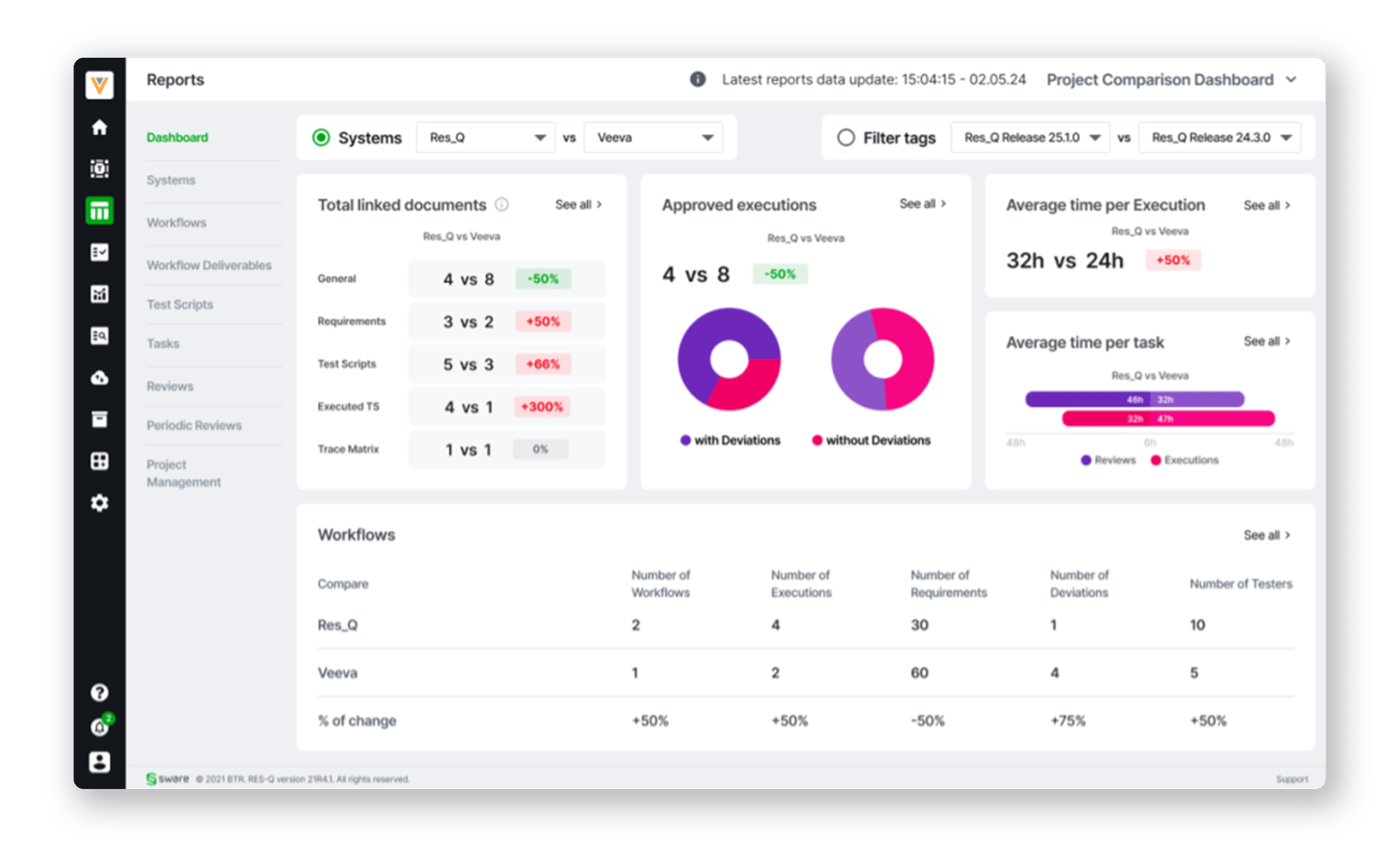Click the Reviews purple legend swatch
The width and height of the screenshot is (1400, 846).
(x=1085, y=460)
